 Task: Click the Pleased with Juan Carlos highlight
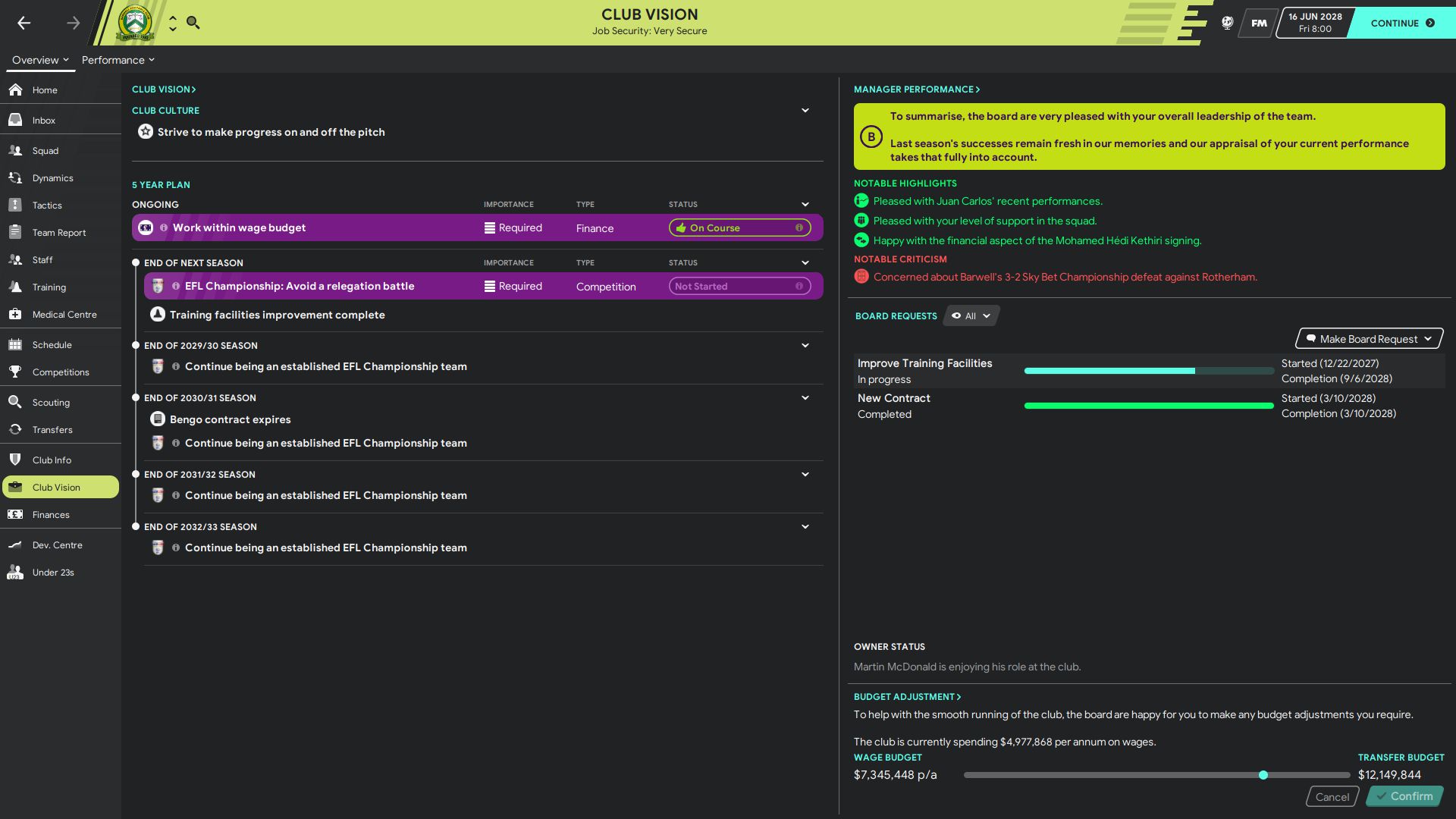click(987, 201)
